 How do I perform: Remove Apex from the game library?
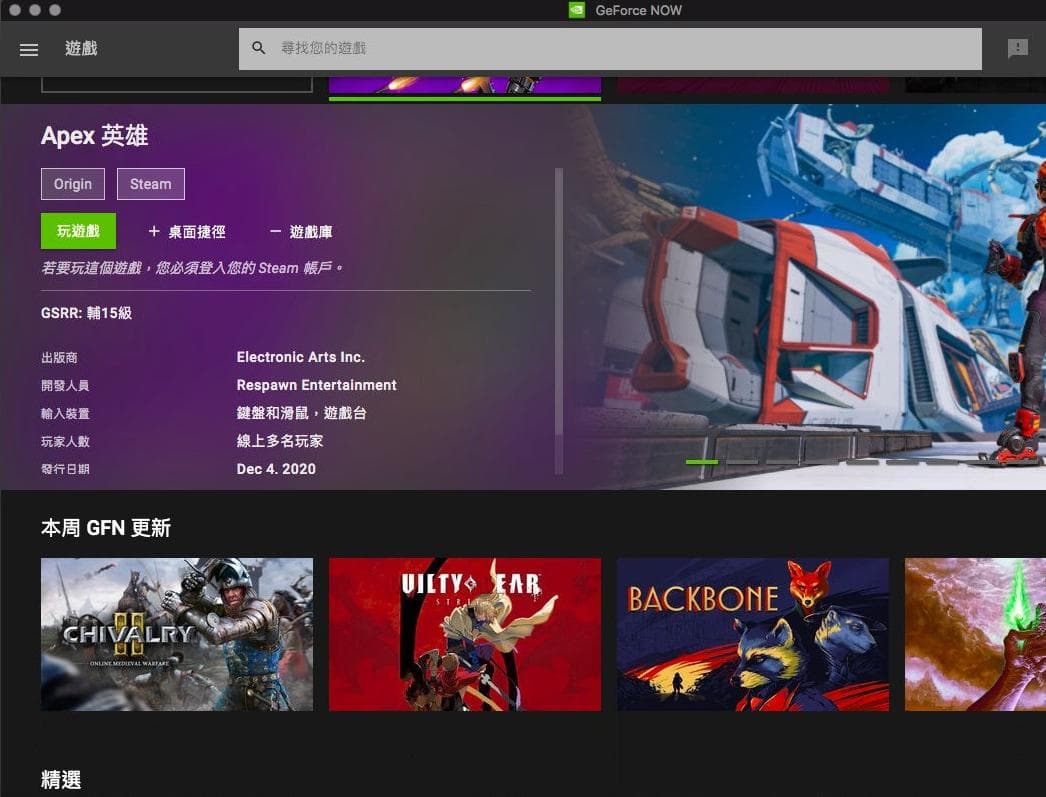point(301,231)
